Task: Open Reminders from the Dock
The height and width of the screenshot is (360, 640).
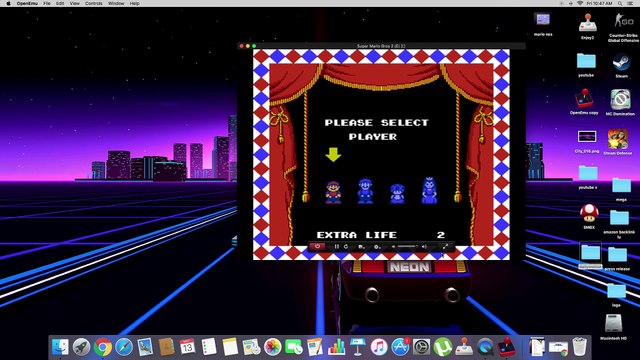Action: (209, 347)
